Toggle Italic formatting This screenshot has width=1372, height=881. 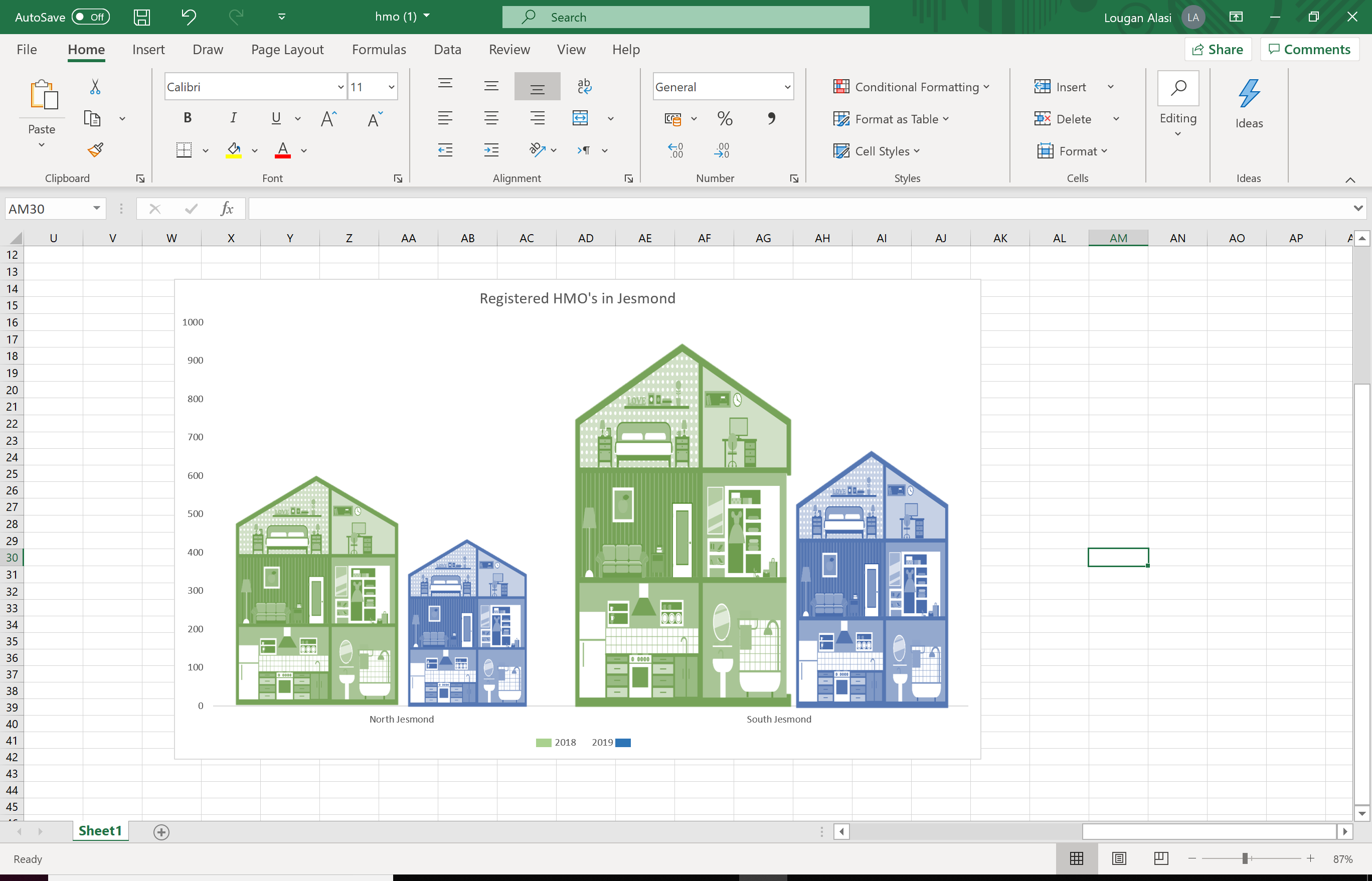click(233, 118)
